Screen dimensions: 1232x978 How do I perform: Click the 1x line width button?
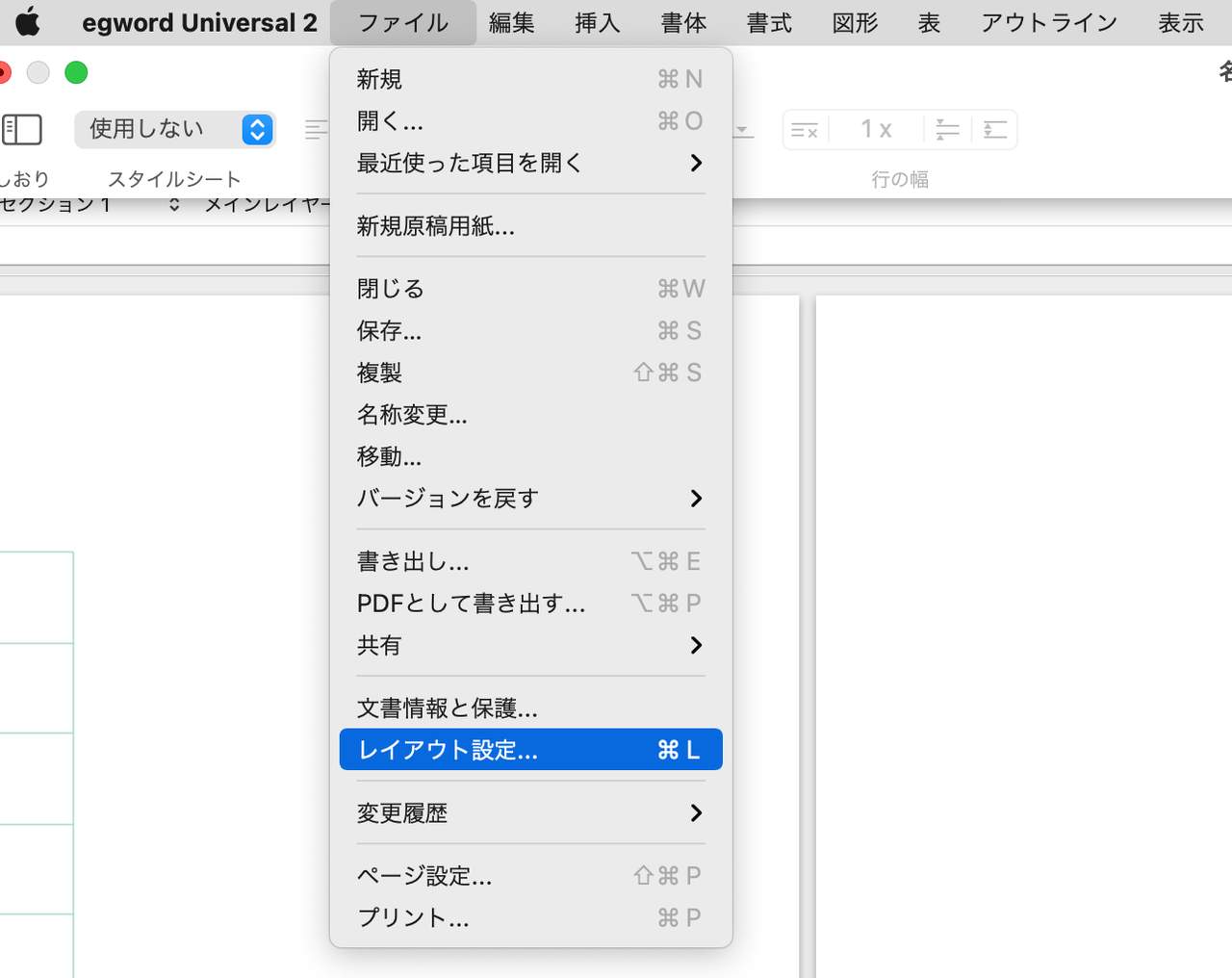pyautogui.click(x=876, y=130)
